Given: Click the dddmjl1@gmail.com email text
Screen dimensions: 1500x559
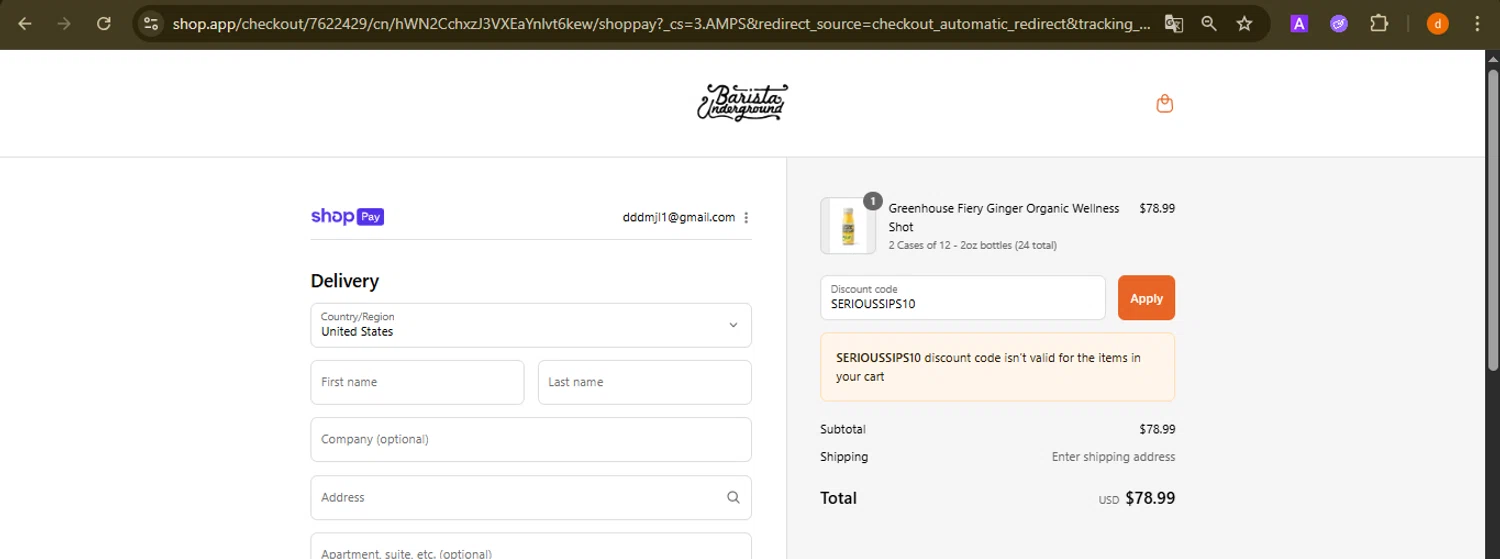Looking at the screenshot, I should pyautogui.click(x=678, y=217).
